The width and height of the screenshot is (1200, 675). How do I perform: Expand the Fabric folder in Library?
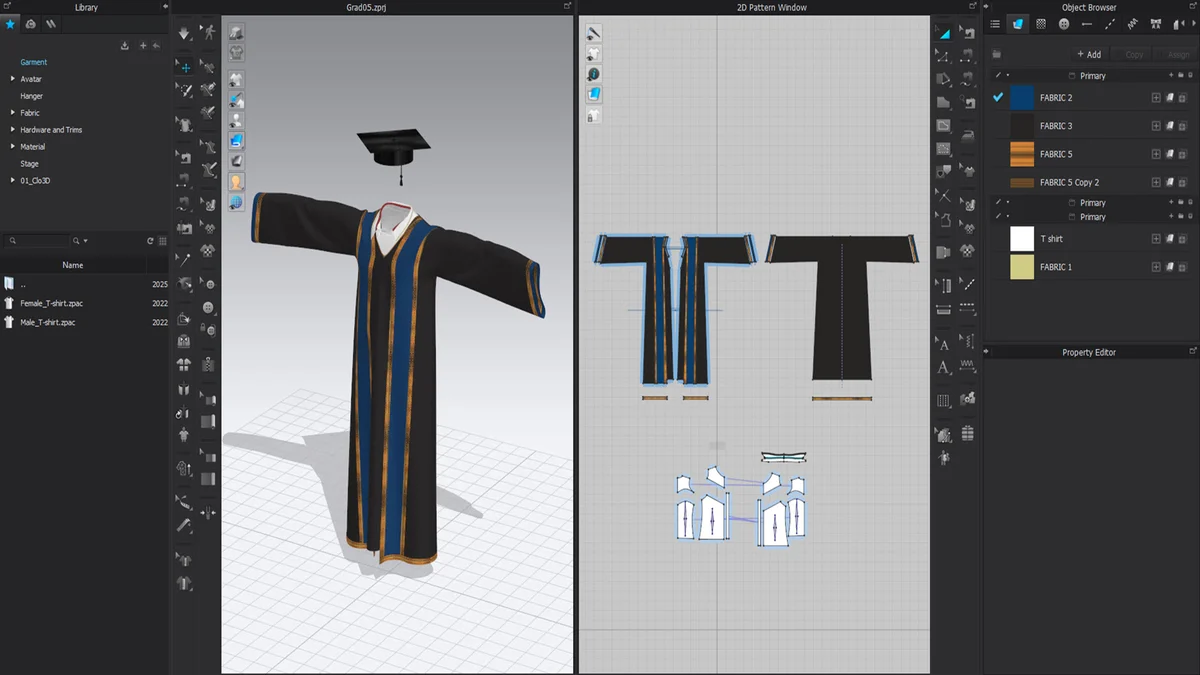coord(13,113)
